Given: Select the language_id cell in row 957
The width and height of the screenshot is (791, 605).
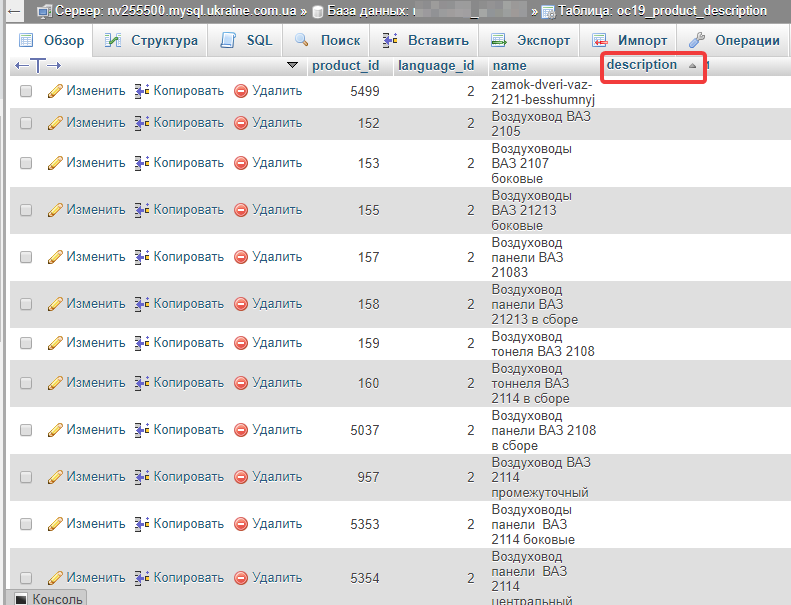Looking at the screenshot, I should (471, 477).
